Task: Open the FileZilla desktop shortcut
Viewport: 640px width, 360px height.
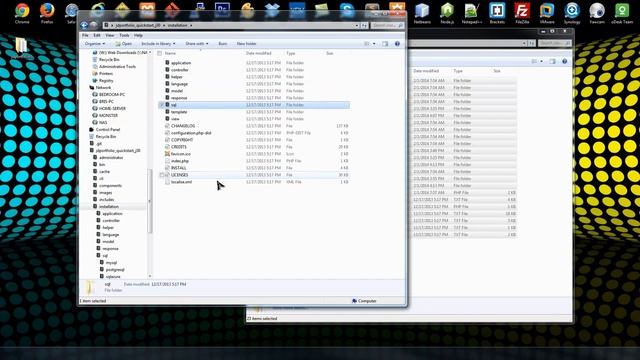Action: coord(522,12)
